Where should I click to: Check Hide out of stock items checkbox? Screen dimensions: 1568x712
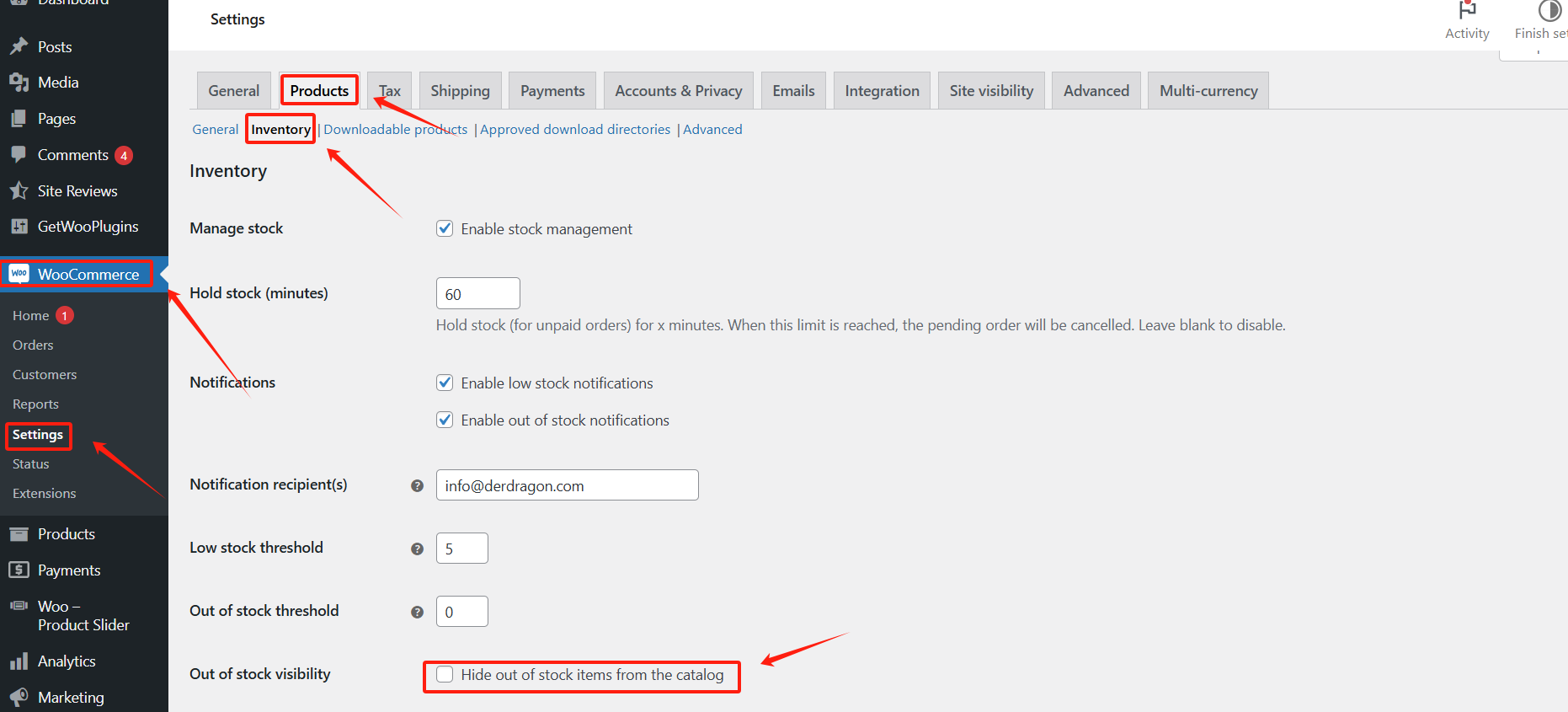pyautogui.click(x=445, y=674)
